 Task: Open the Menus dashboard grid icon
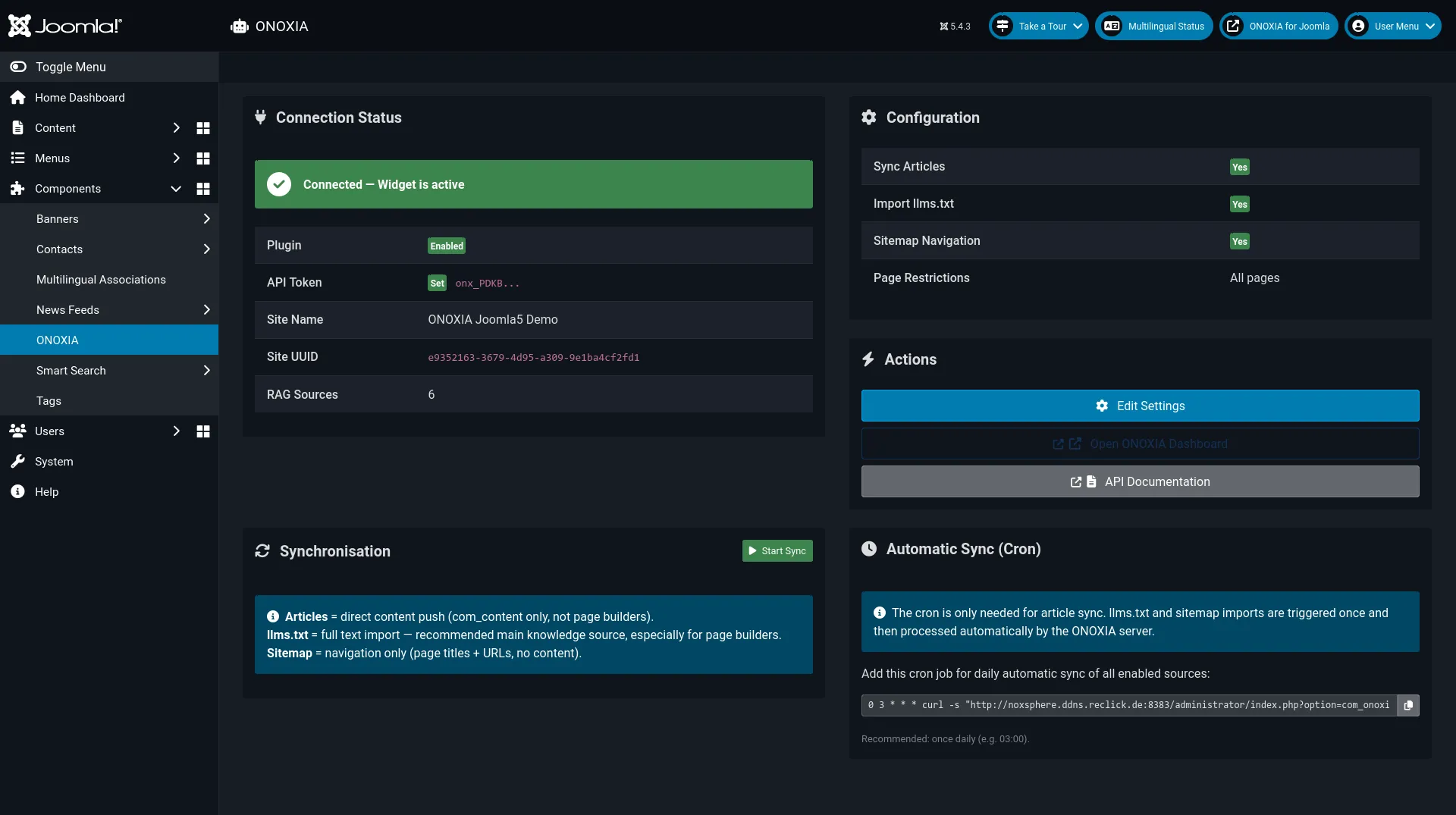pos(203,158)
